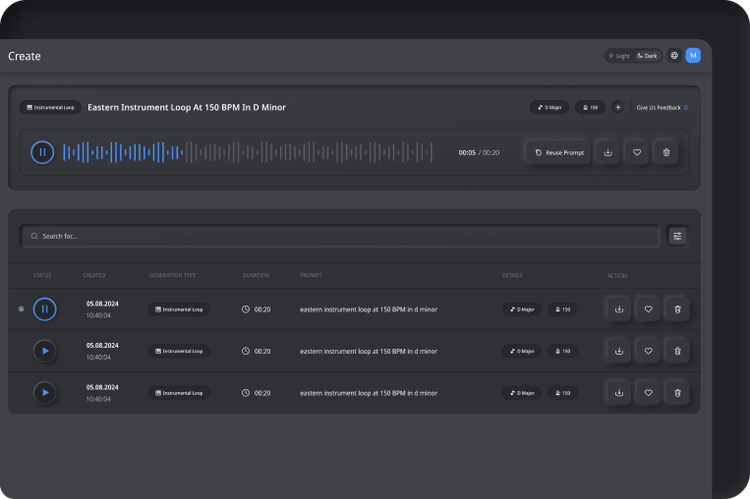The width and height of the screenshot is (750, 499).
Task: Focus the Search for... field
Action: coord(340,236)
